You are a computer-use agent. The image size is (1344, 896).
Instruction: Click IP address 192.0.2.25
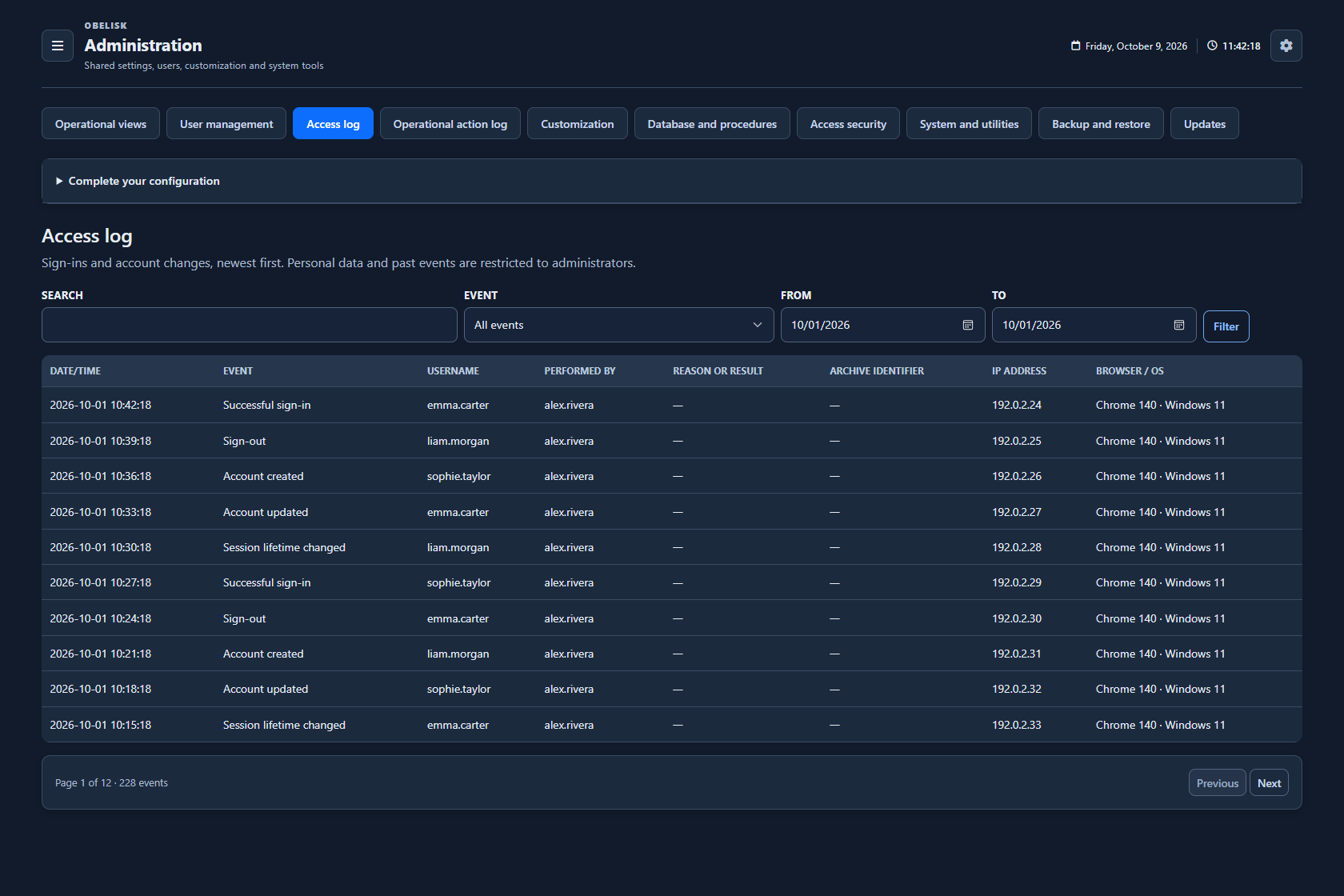pos(1017,441)
